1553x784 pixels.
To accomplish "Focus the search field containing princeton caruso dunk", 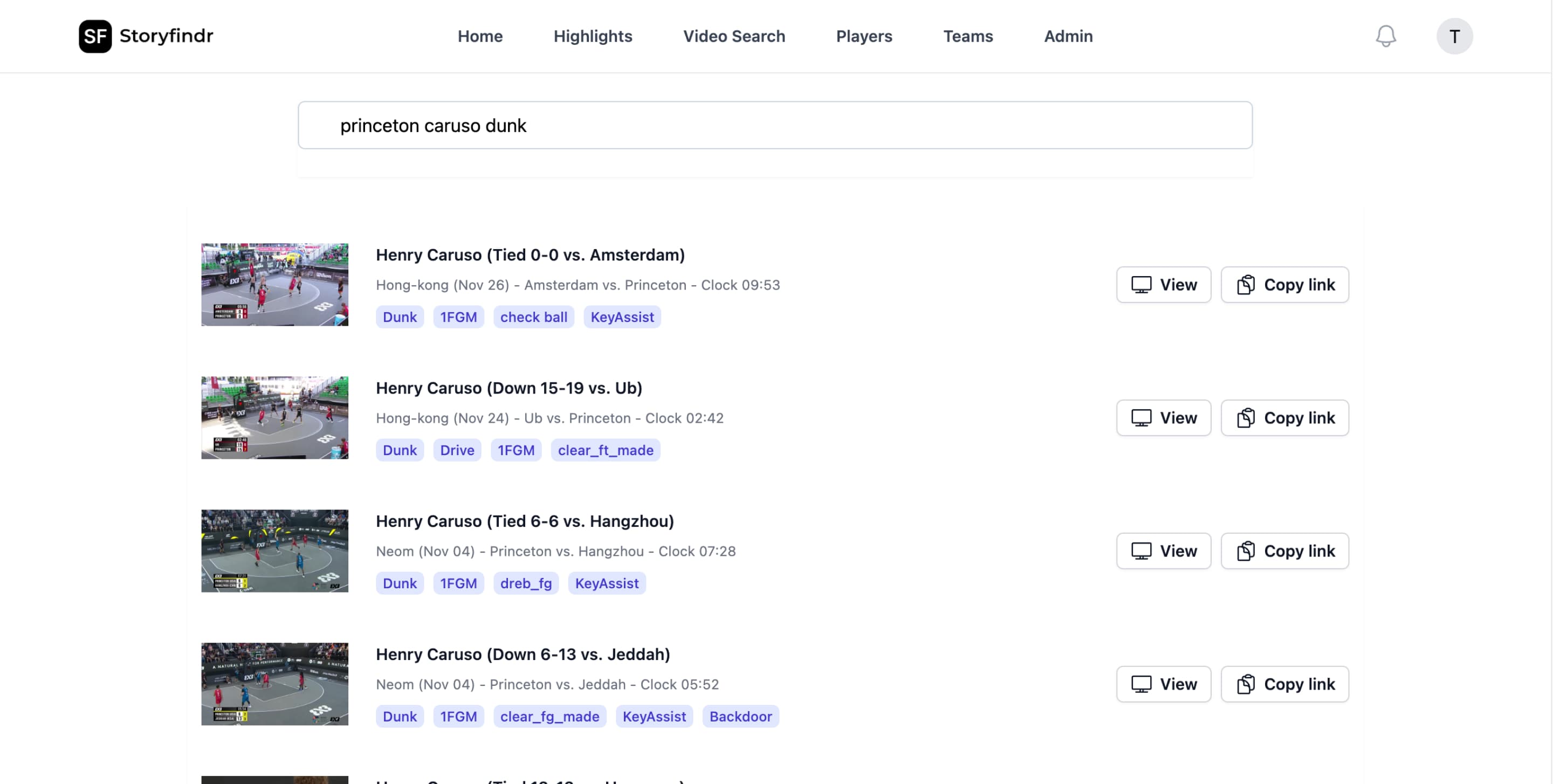I will (775, 125).
